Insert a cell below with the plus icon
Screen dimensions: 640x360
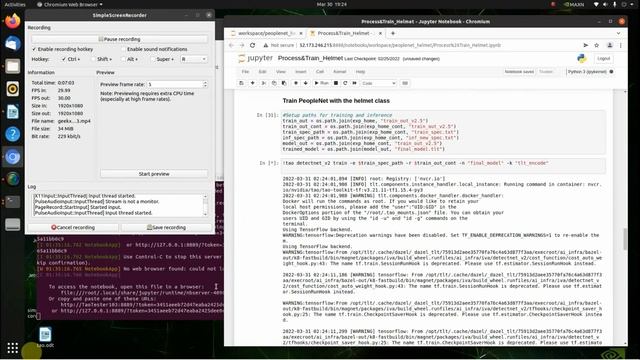tap(253, 83)
